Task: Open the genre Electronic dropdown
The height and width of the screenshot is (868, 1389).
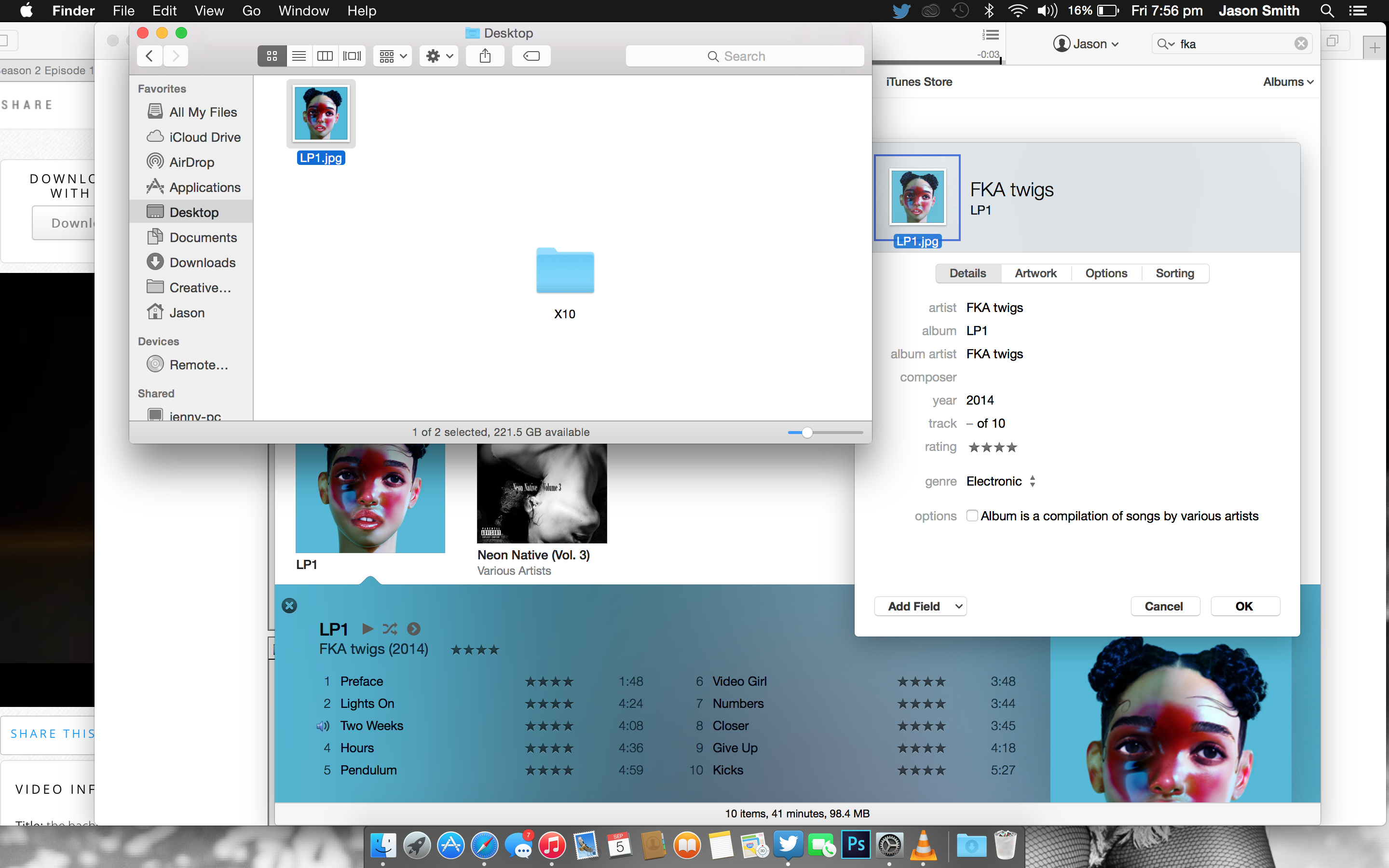Action: pos(1001,481)
